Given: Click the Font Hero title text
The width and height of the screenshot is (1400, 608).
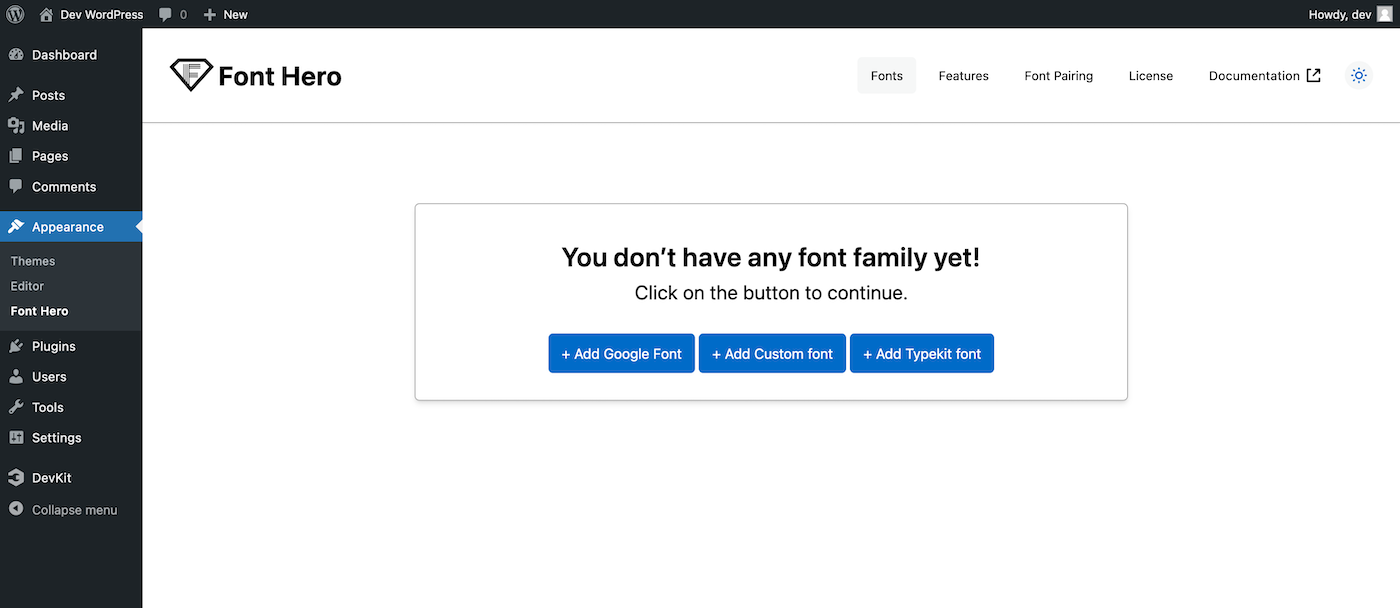Looking at the screenshot, I should [280, 76].
